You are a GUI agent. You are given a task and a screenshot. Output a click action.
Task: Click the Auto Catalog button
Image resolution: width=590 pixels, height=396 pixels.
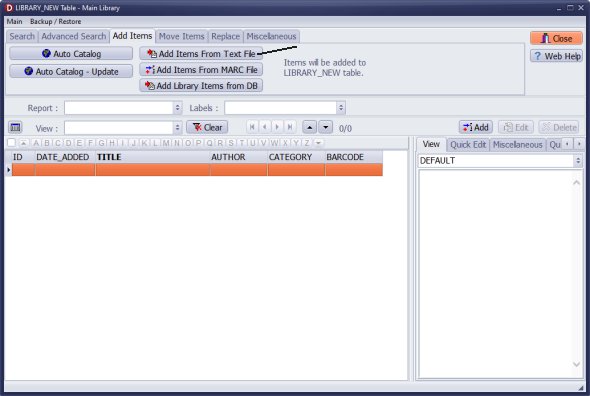71,54
